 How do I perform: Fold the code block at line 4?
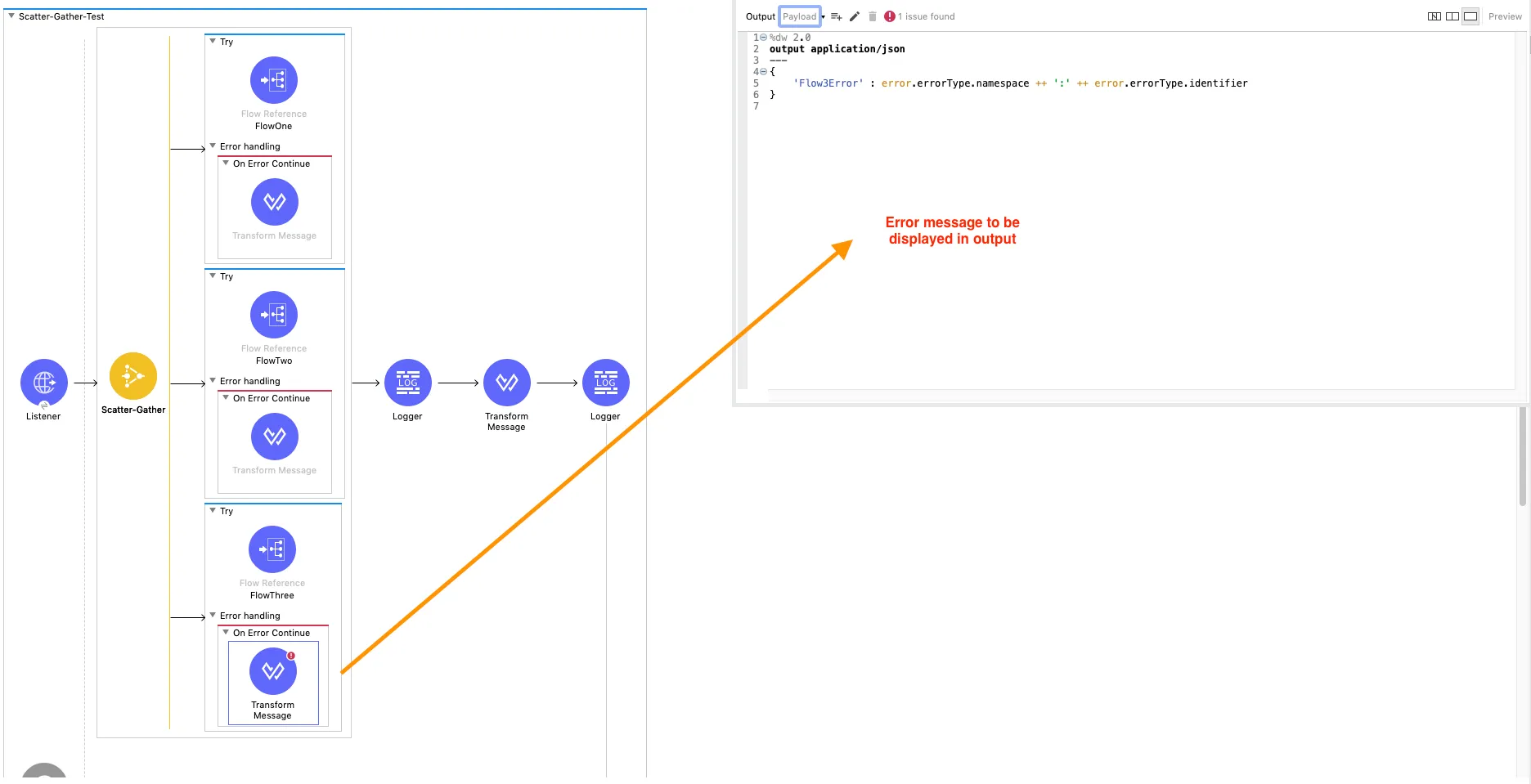764,72
